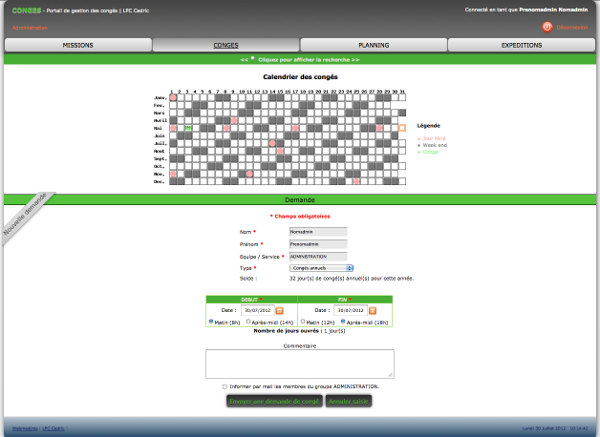600x437 pixels.
Task: Click the first pink holiday cell in Janv. row
Action: click(173, 97)
